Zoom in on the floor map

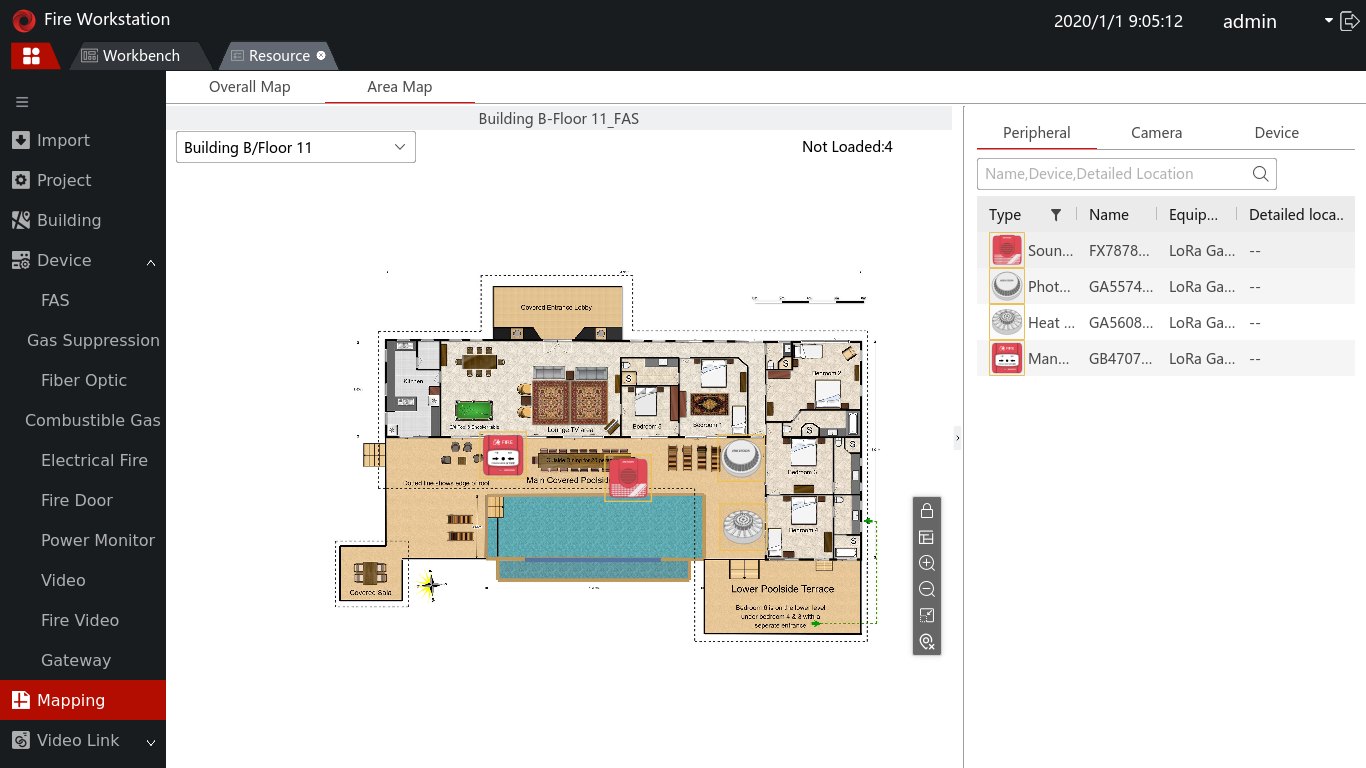tap(927, 563)
